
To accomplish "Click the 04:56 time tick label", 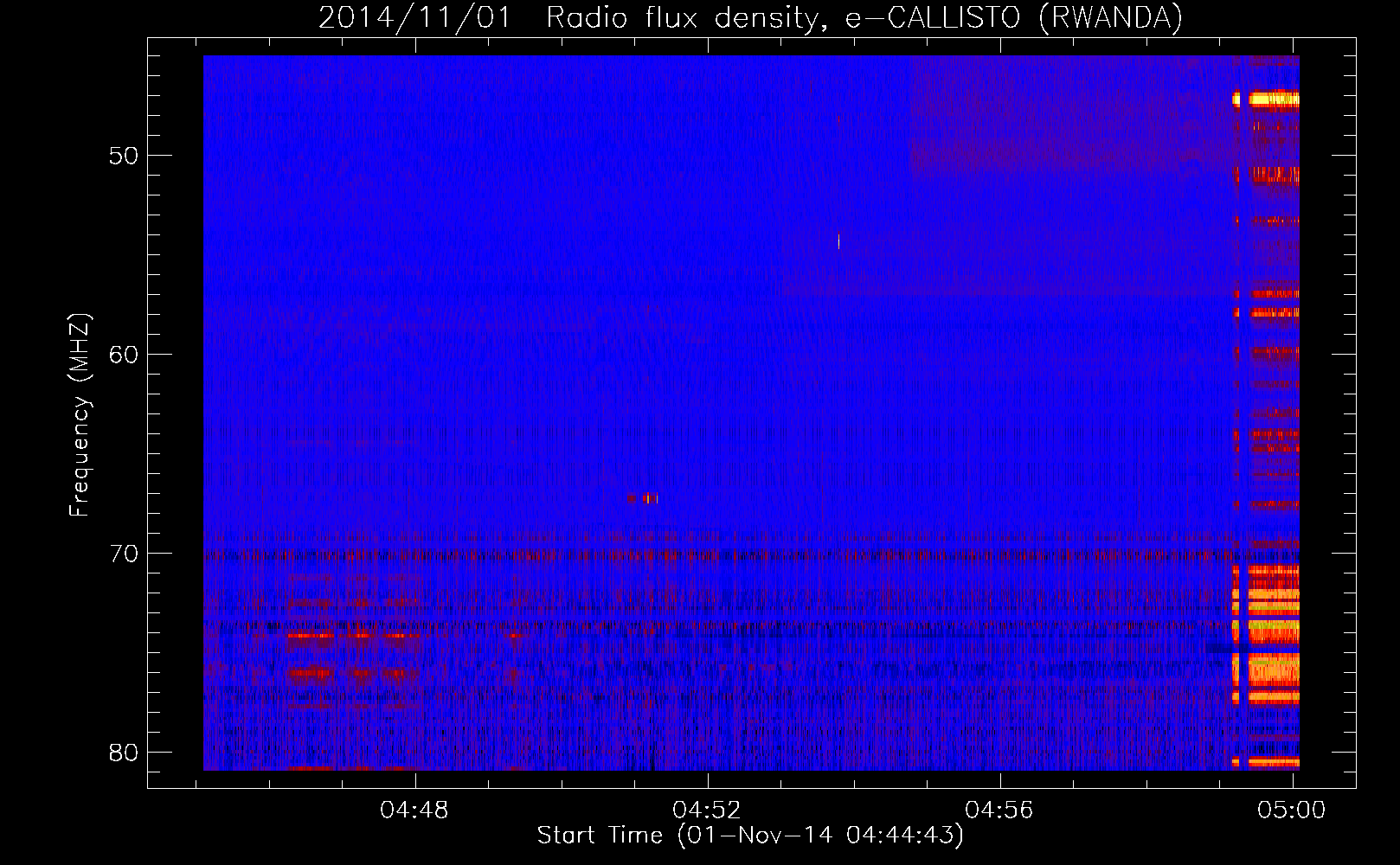I will 999,811.
